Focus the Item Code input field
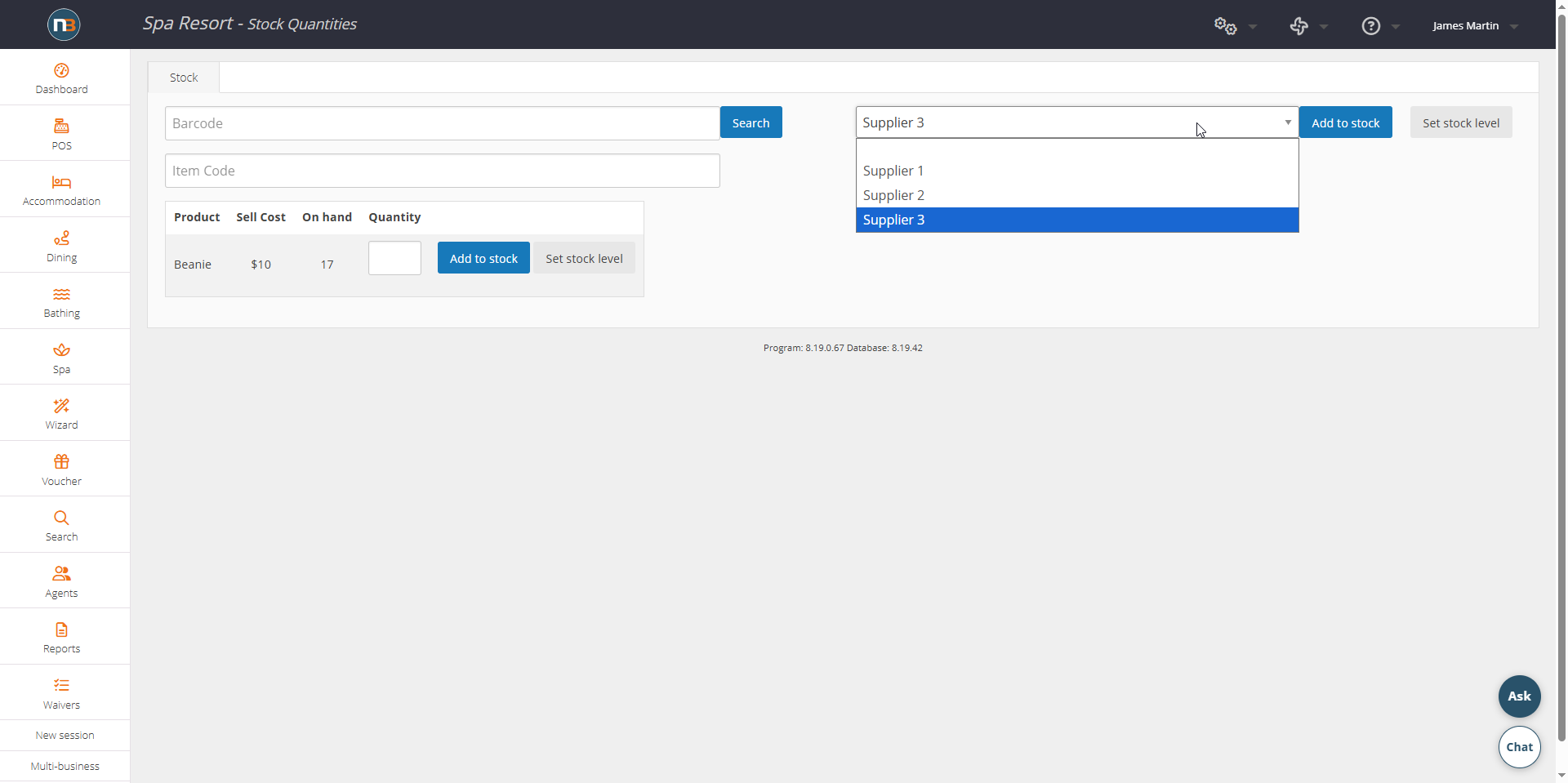Viewport: 1568px width, 783px height. click(x=442, y=171)
